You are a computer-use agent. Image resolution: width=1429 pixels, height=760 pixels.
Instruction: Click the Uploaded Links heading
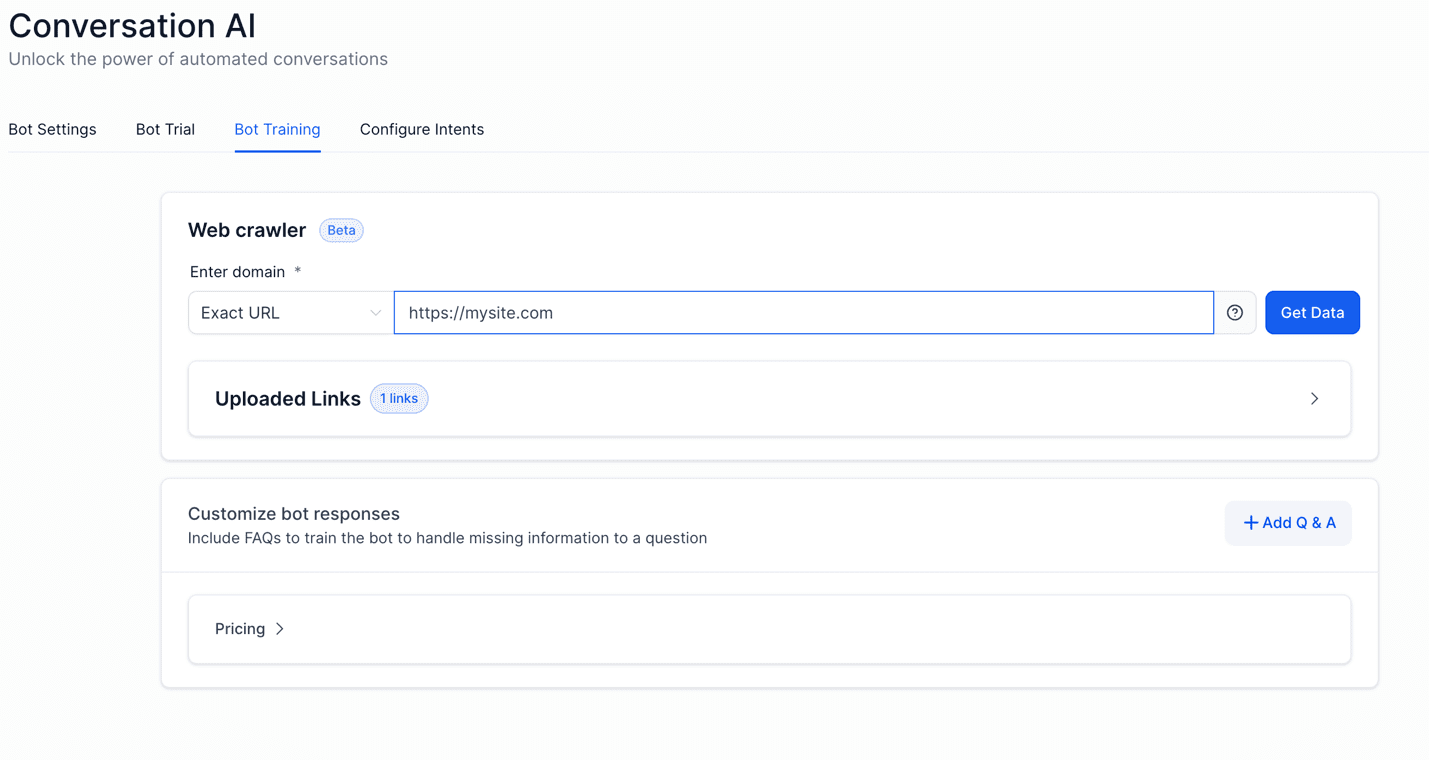pyautogui.click(x=288, y=398)
